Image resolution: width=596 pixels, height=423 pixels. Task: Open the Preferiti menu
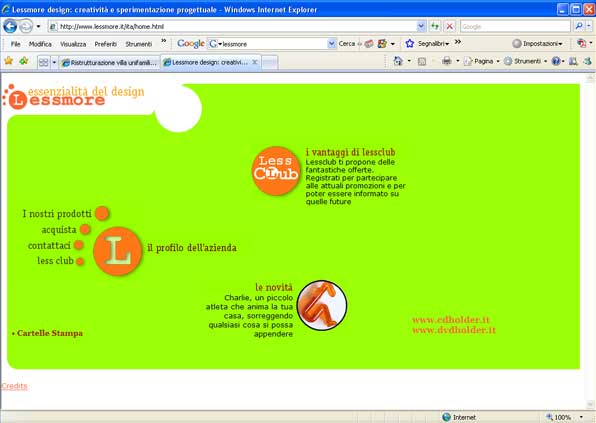click(106, 44)
